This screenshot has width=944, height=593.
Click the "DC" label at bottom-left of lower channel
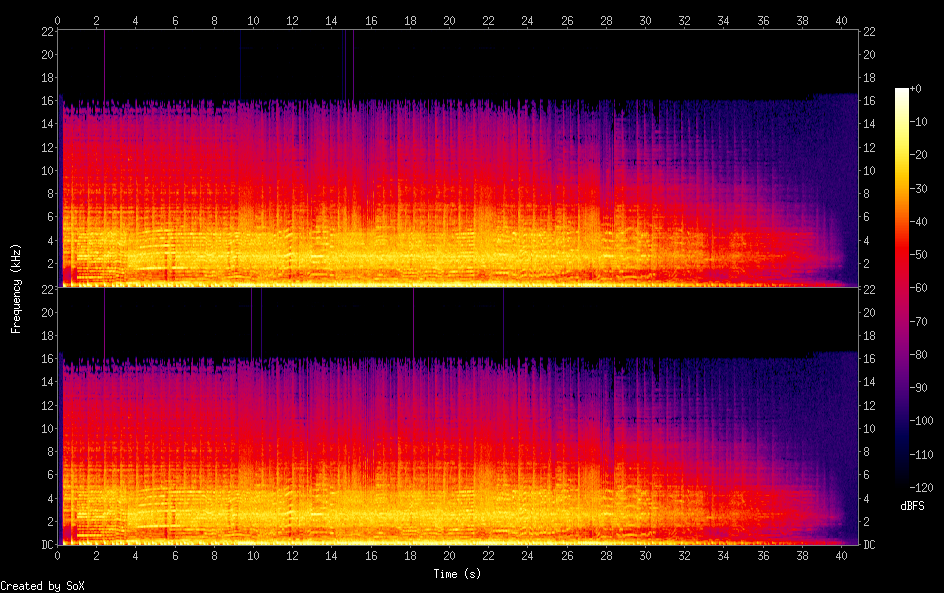[47, 545]
